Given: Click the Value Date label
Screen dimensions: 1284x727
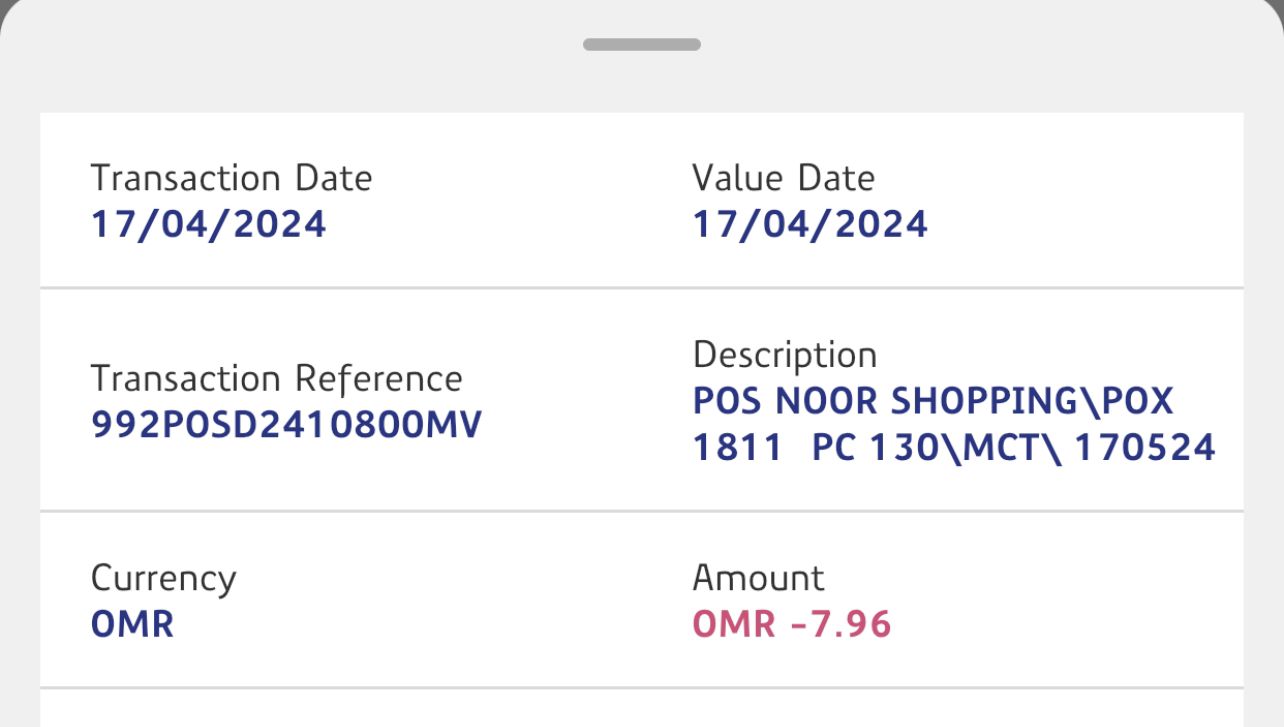Looking at the screenshot, I should [x=783, y=178].
